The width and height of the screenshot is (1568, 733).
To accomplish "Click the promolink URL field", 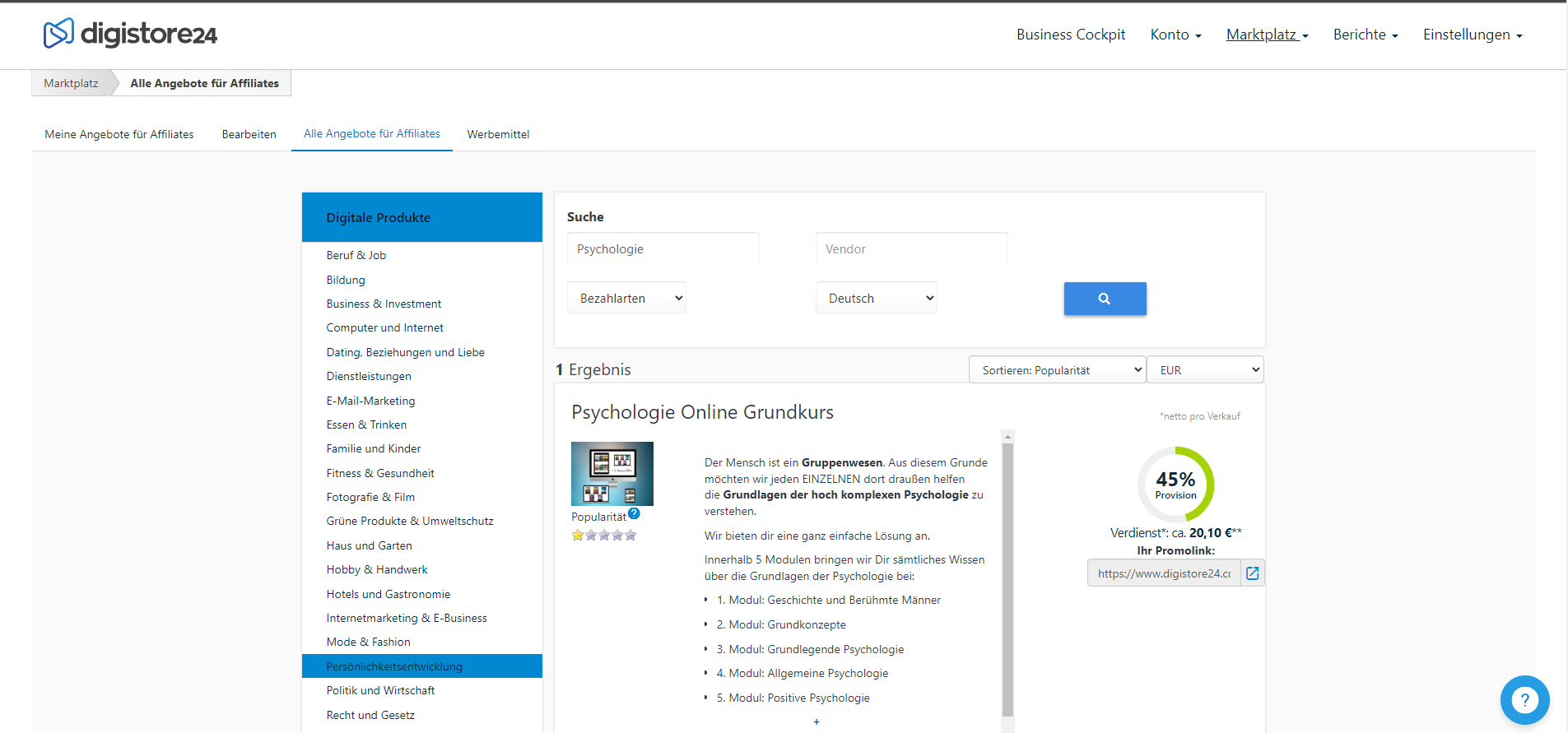I will [1164, 573].
